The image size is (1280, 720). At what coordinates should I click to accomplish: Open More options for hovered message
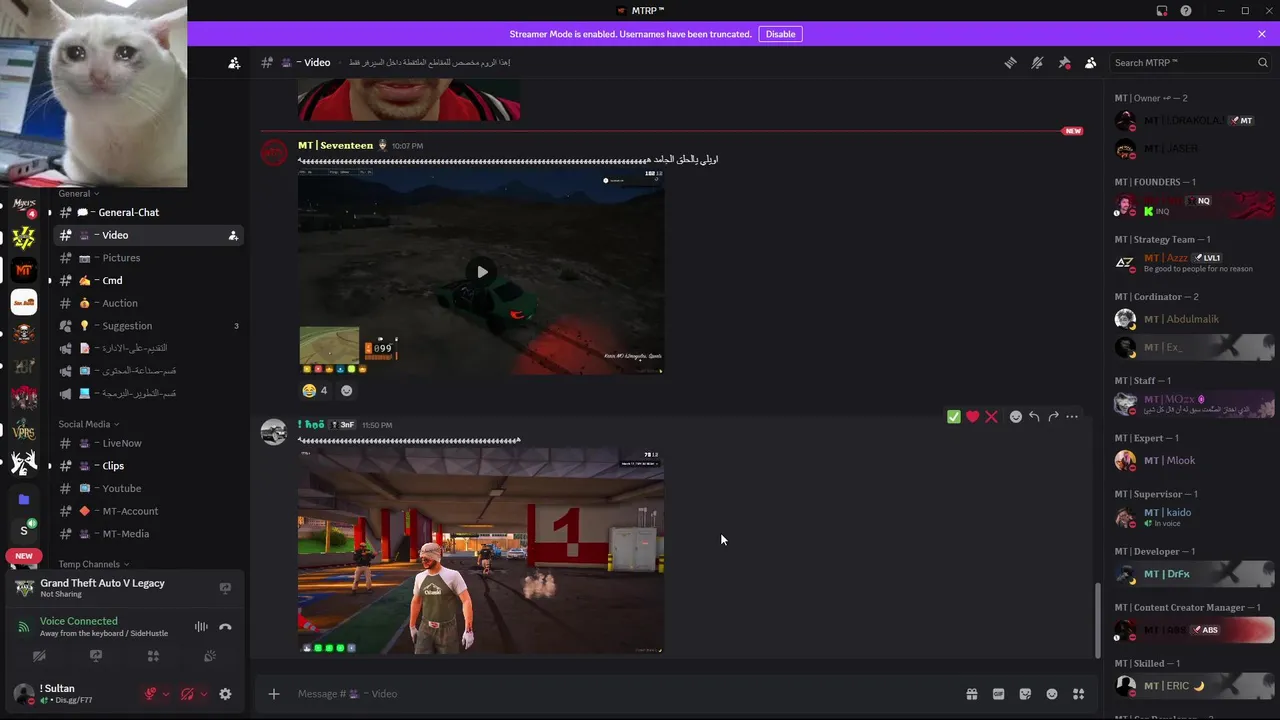click(x=1072, y=417)
